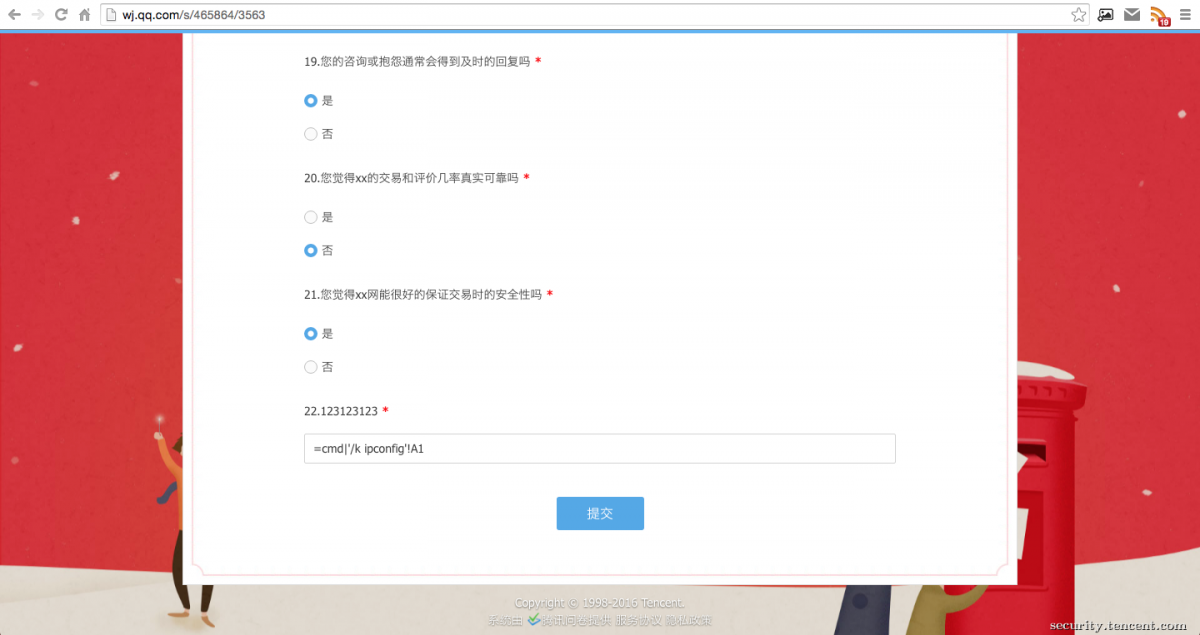
Task: Open the 腾讯问卷提供 link
Action: click(x=575, y=619)
